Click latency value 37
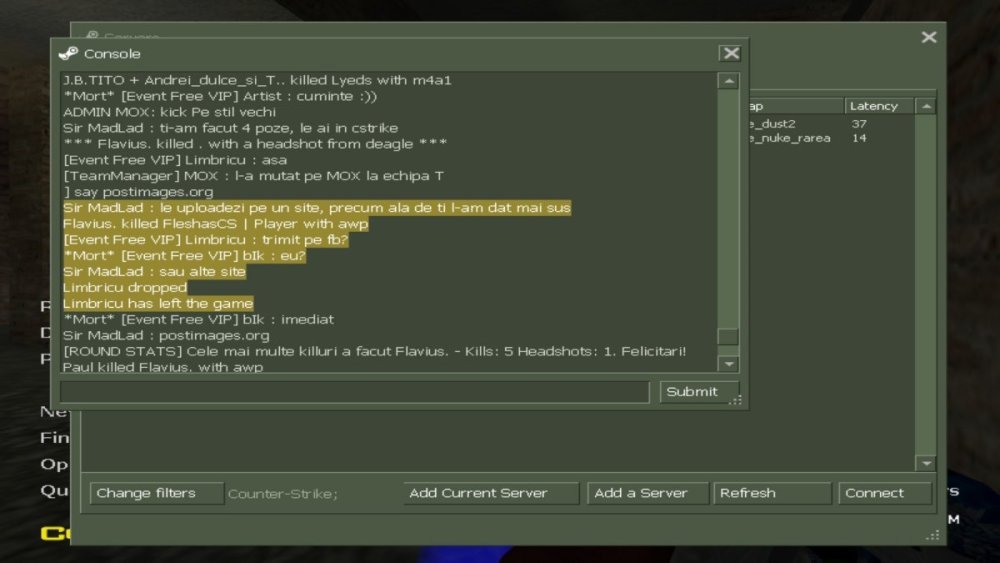 coord(859,124)
